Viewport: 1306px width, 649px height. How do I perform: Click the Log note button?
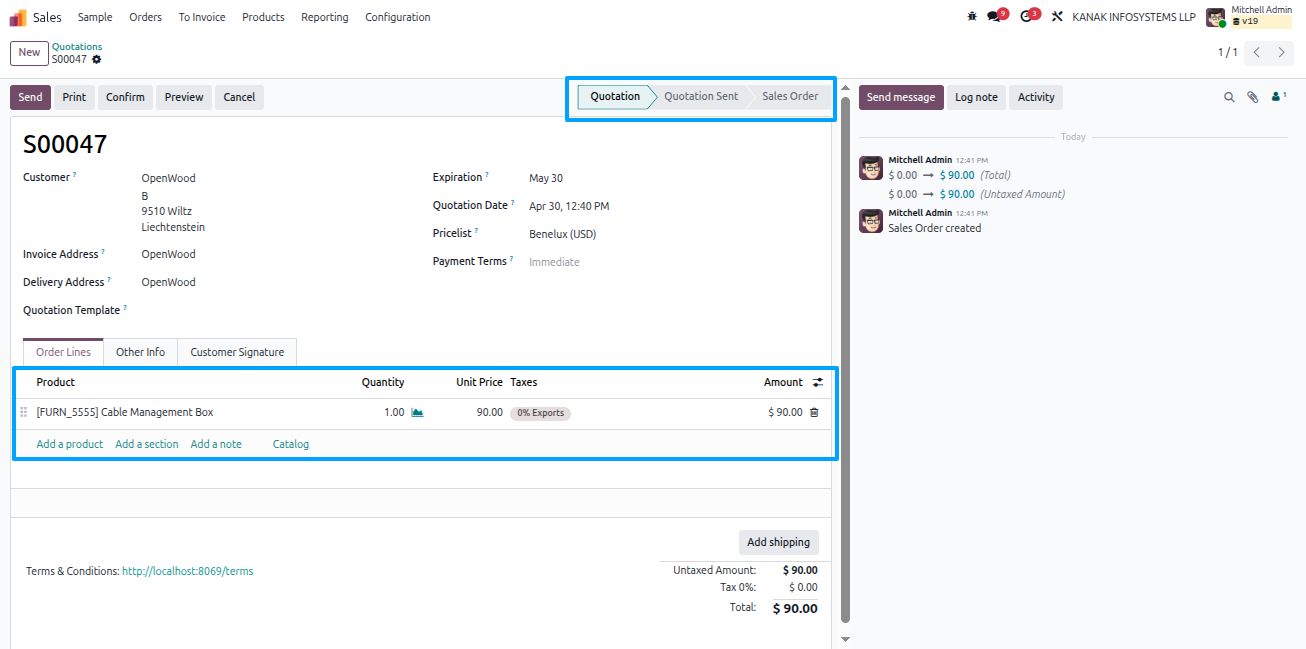[976, 97]
